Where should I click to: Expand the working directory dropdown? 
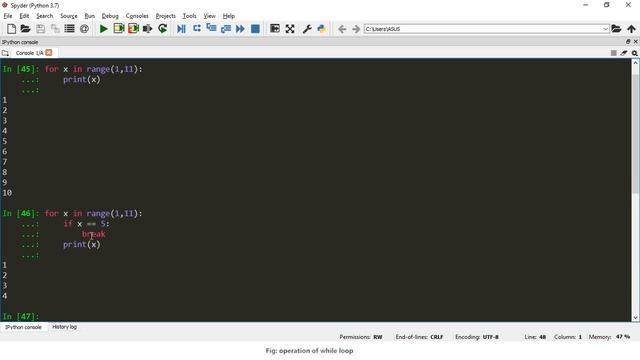(x=605, y=29)
